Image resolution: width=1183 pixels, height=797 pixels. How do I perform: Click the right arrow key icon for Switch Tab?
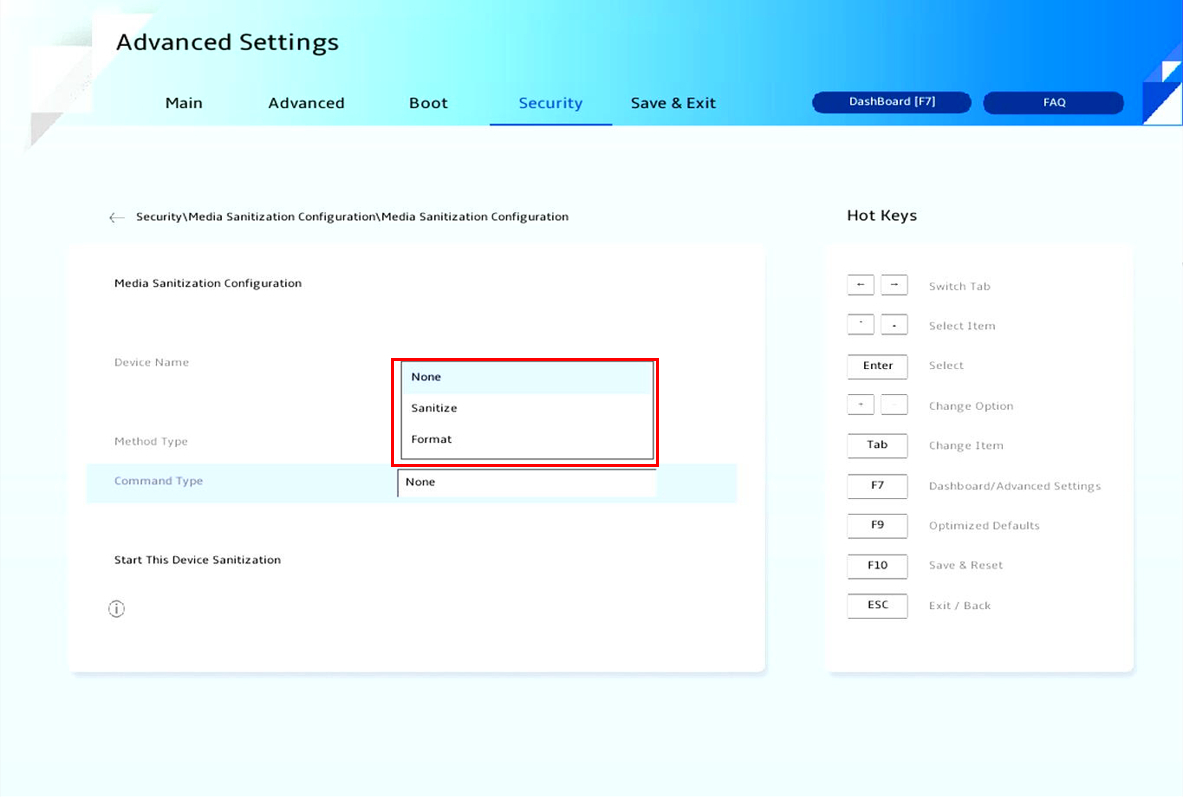[x=894, y=286]
